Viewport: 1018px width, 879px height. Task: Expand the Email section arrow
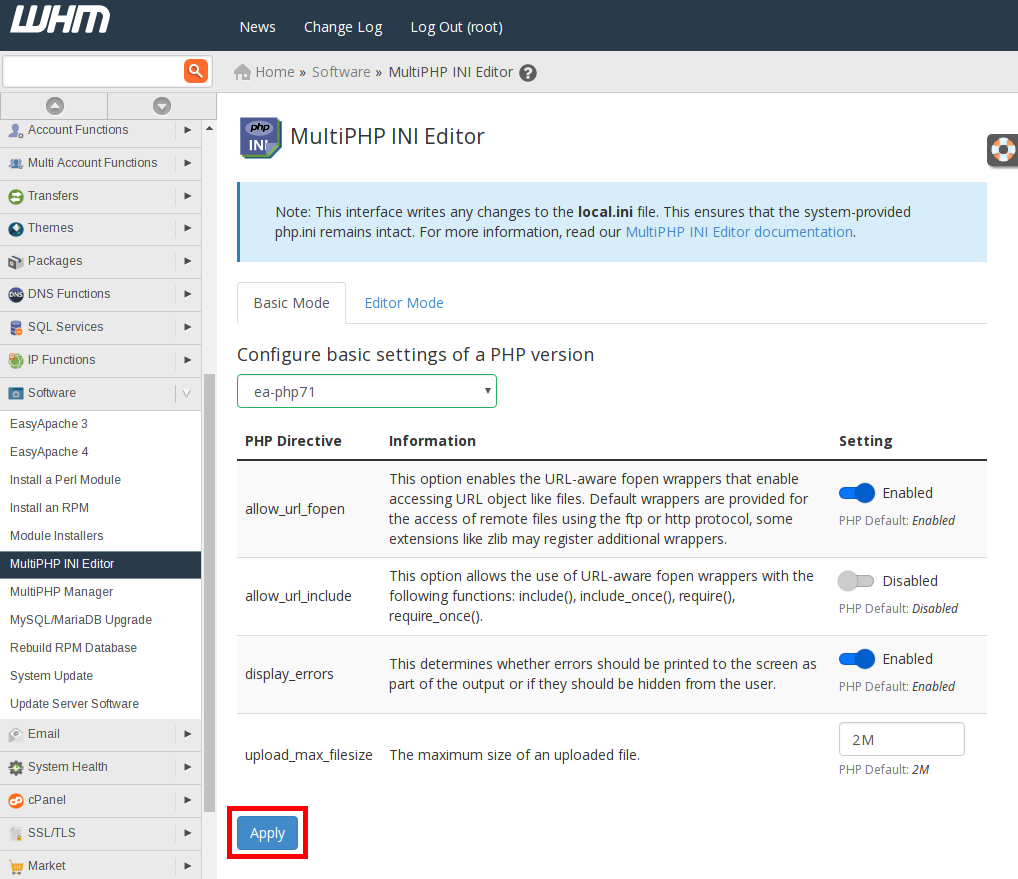pyautogui.click(x=188, y=734)
